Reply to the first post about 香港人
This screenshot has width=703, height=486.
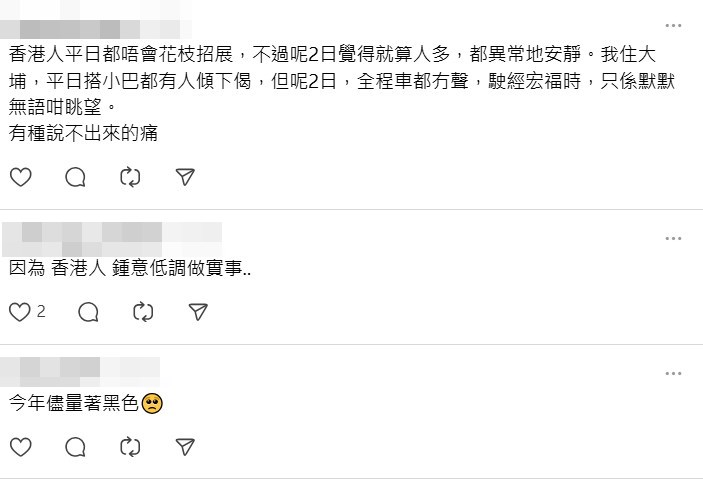[75, 177]
